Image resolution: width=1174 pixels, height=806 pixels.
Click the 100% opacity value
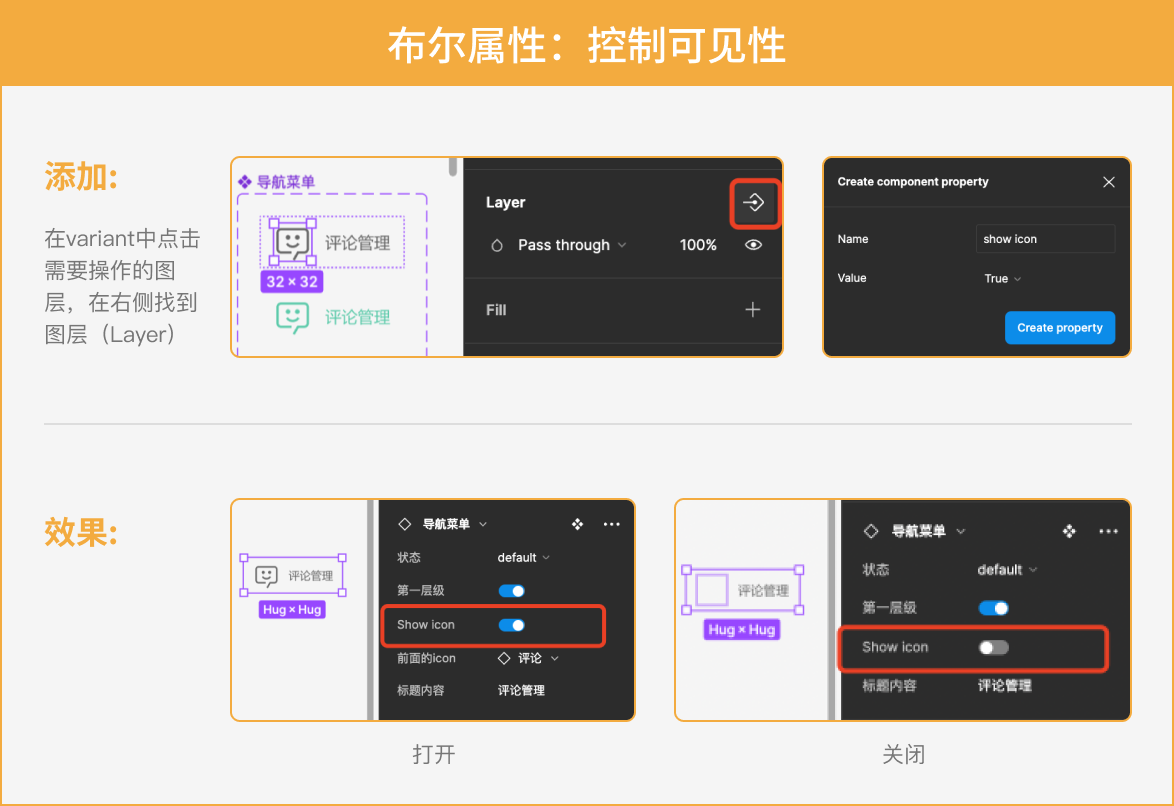(x=698, y=245)
